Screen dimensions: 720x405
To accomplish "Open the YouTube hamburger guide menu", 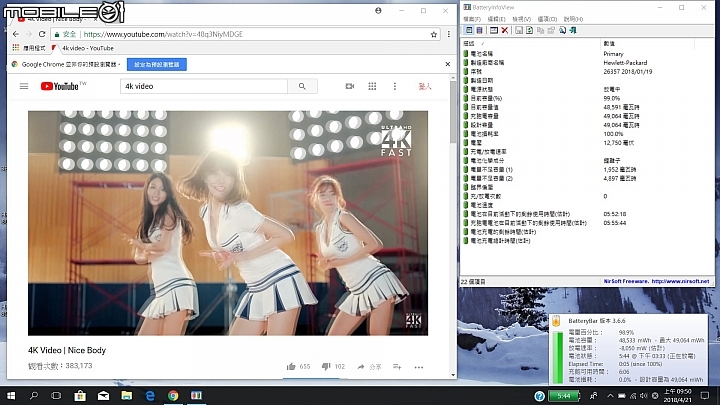I will pyautogui.click(x=24, y=86).
